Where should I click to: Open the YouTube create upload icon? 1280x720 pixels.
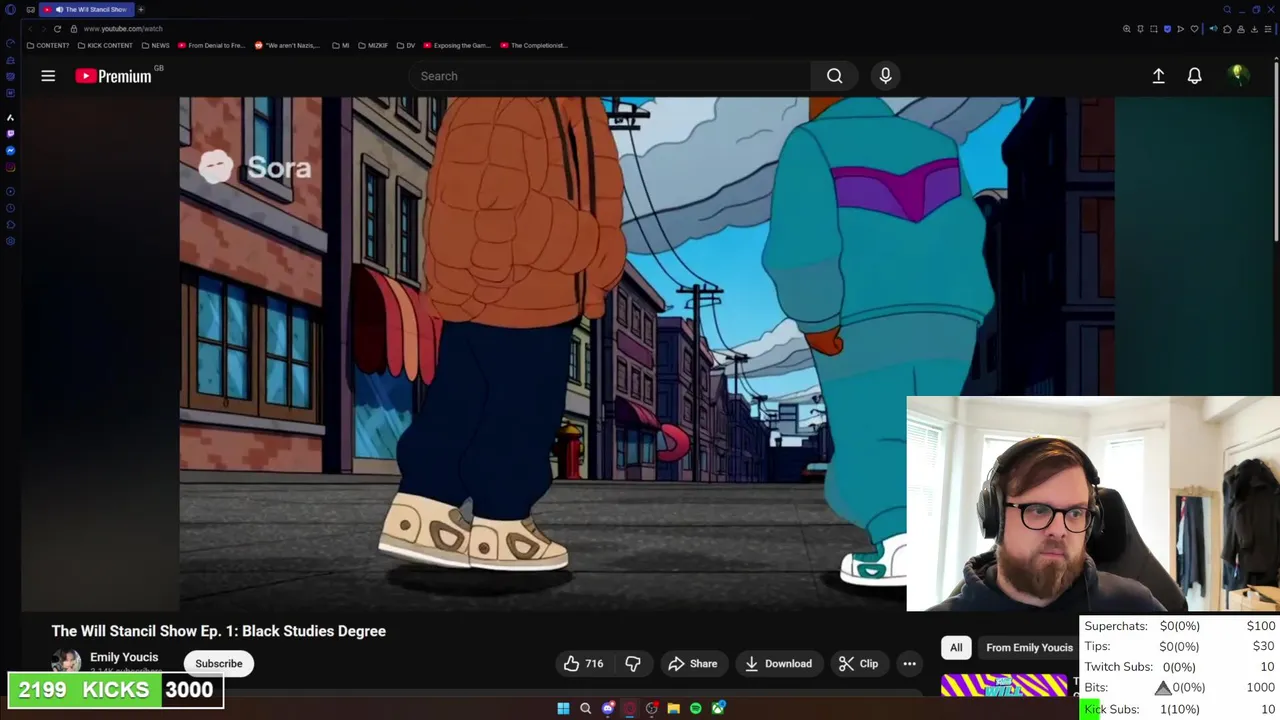[x=1158, y=76]
